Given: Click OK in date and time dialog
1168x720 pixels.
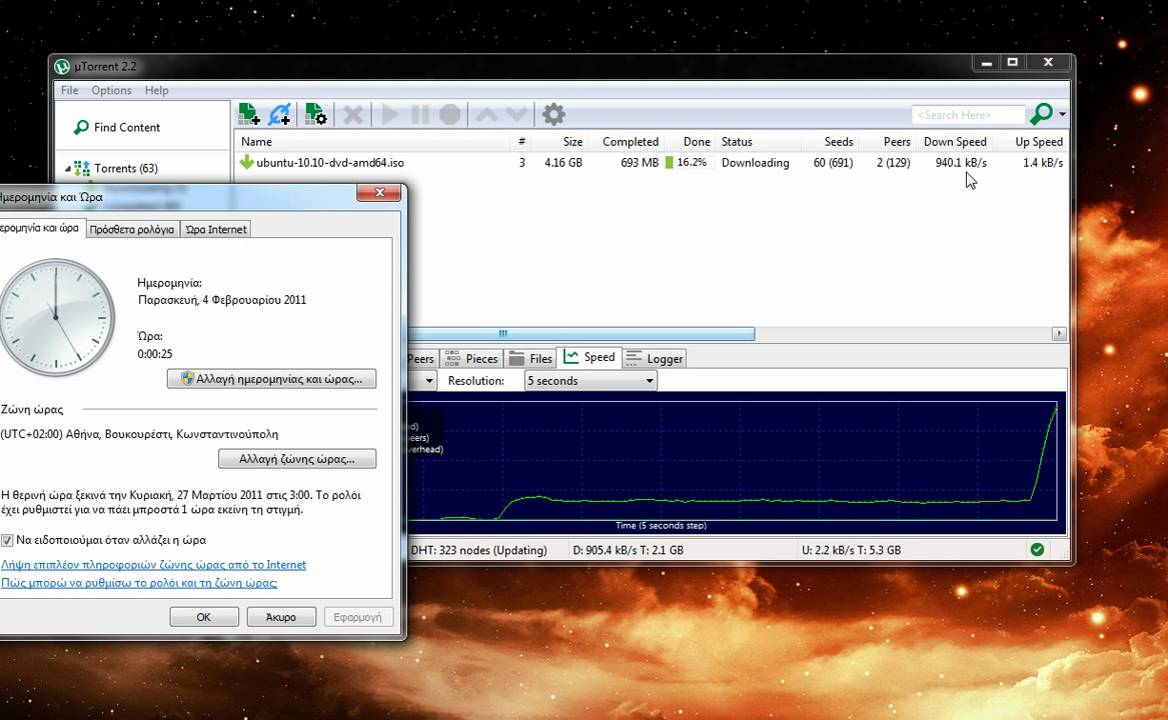Looking at the screenshot, I should point(204,617).
